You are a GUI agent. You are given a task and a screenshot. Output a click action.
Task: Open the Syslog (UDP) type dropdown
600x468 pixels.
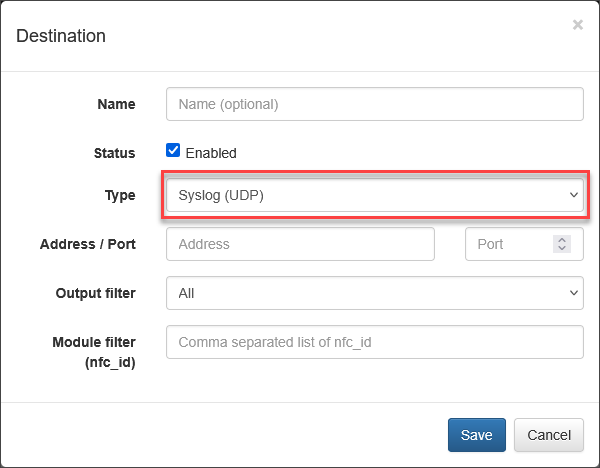coord(375,195)
